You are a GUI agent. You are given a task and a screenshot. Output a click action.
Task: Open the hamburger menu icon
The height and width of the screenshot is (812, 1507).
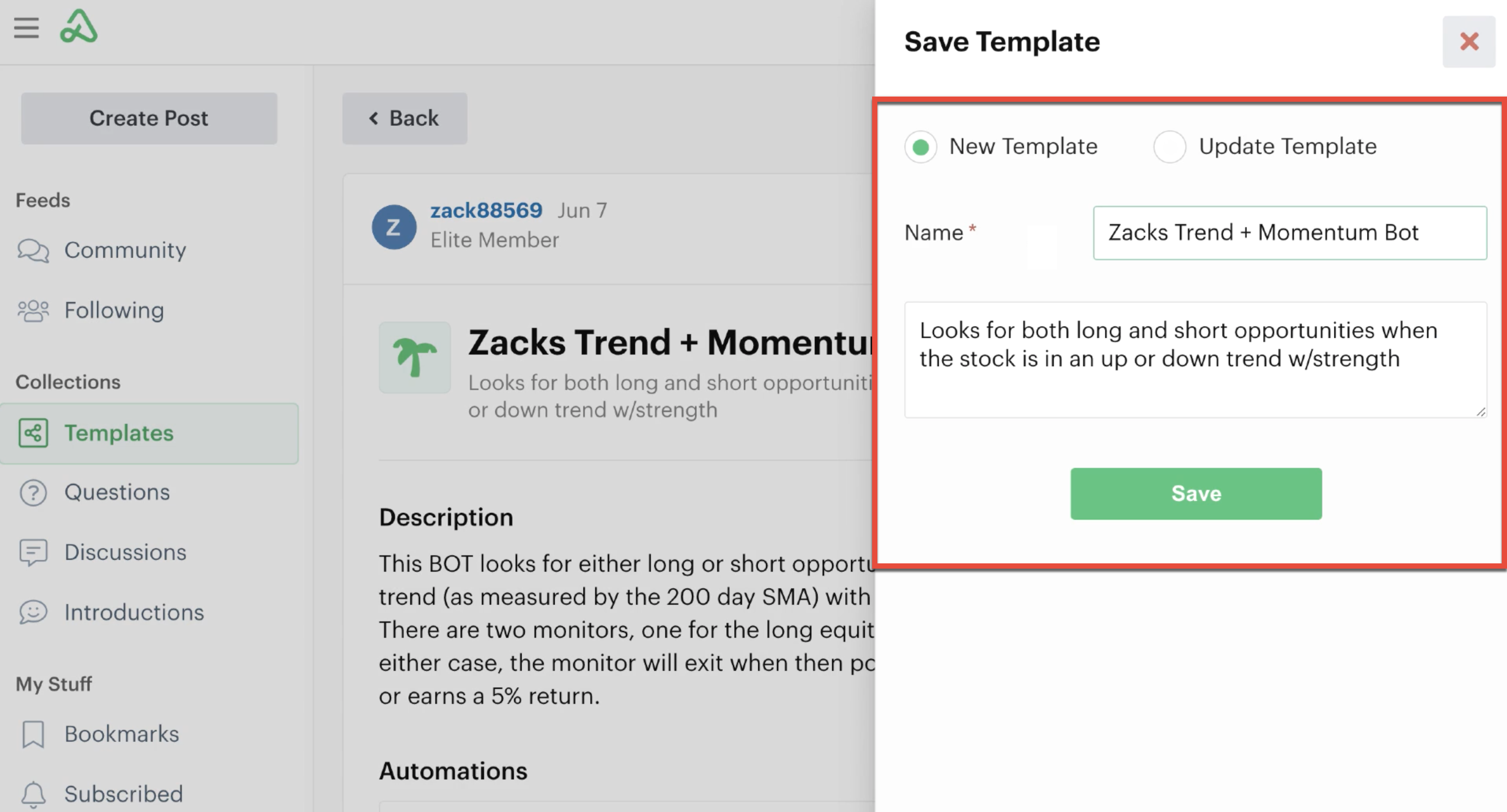click(26, 27)
